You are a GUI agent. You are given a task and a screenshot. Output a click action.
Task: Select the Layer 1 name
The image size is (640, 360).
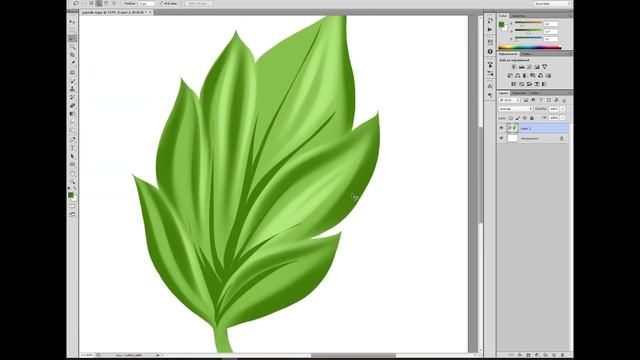pos(526,129)
